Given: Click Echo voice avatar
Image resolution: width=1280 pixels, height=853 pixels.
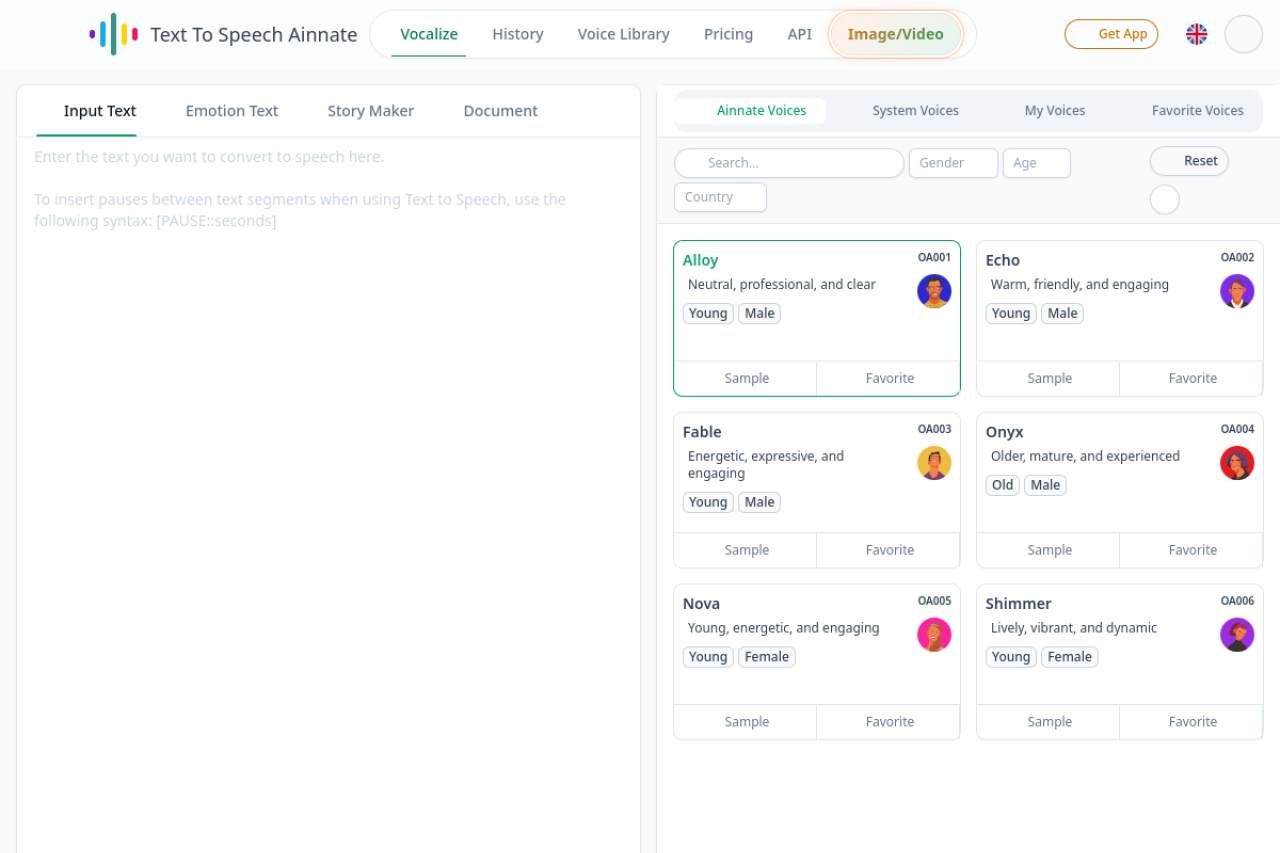Looking at the screenshot, I should [1237, 291].
